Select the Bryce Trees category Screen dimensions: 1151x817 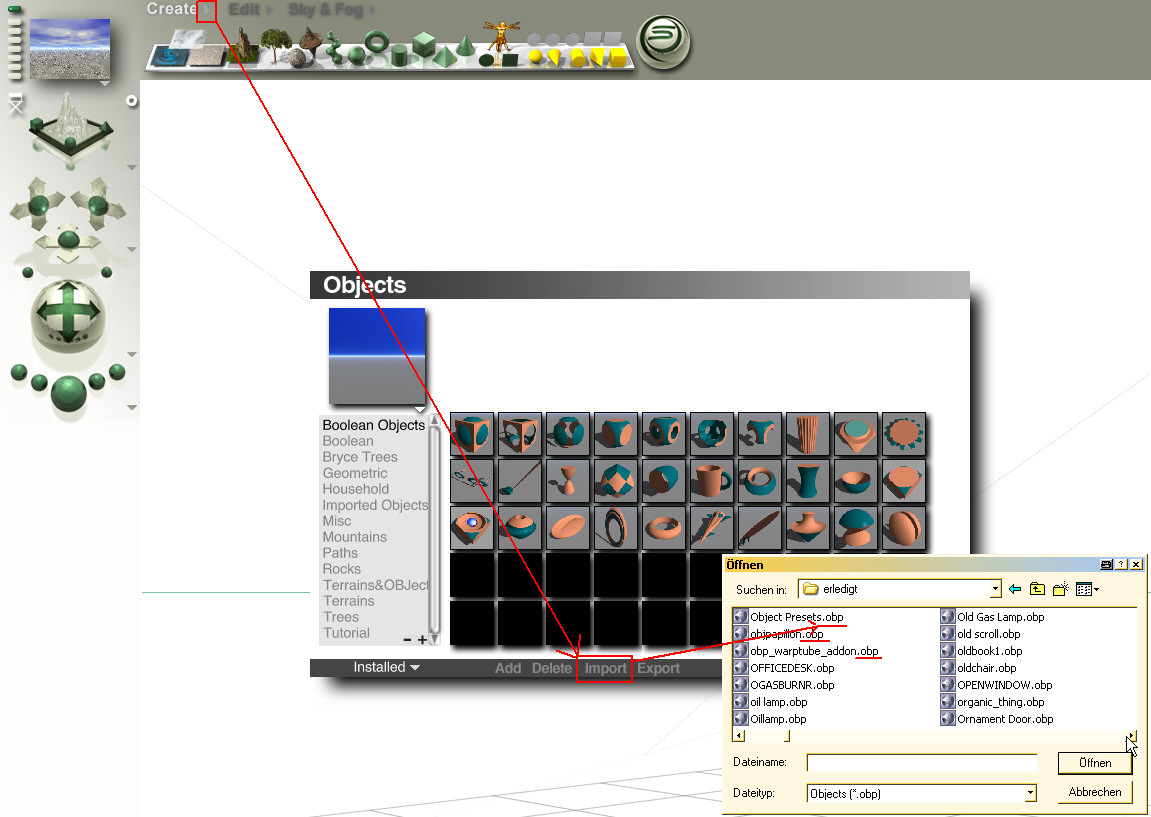point(360,457)
